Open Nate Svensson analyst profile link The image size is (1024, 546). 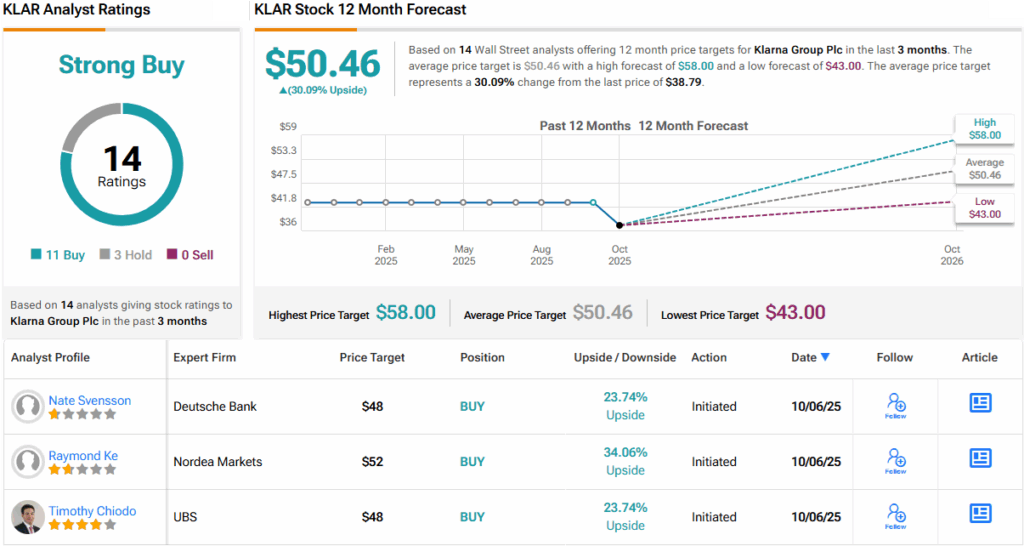click(90, 400)
